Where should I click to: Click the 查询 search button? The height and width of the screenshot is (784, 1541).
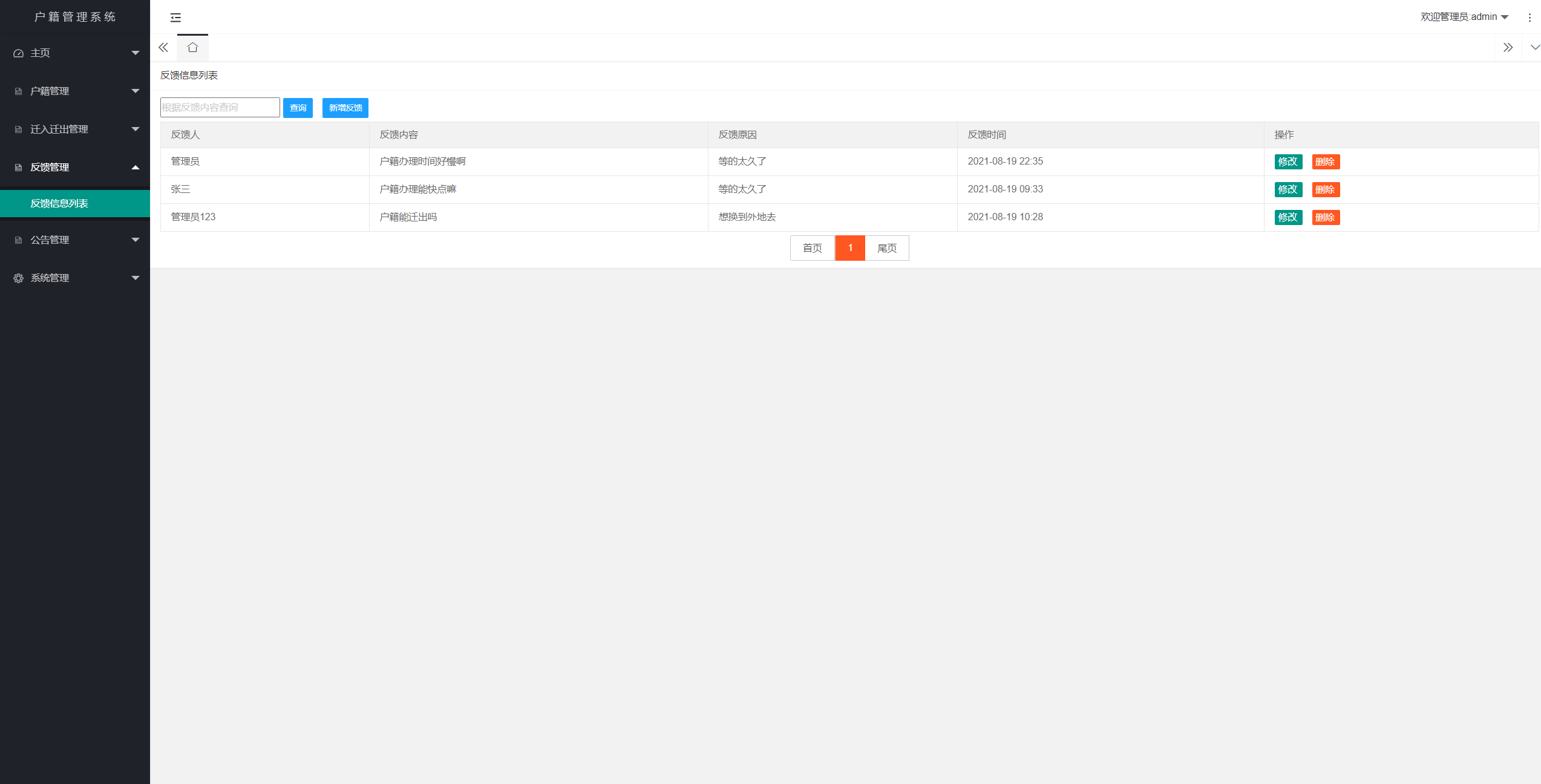pos(298,108)
